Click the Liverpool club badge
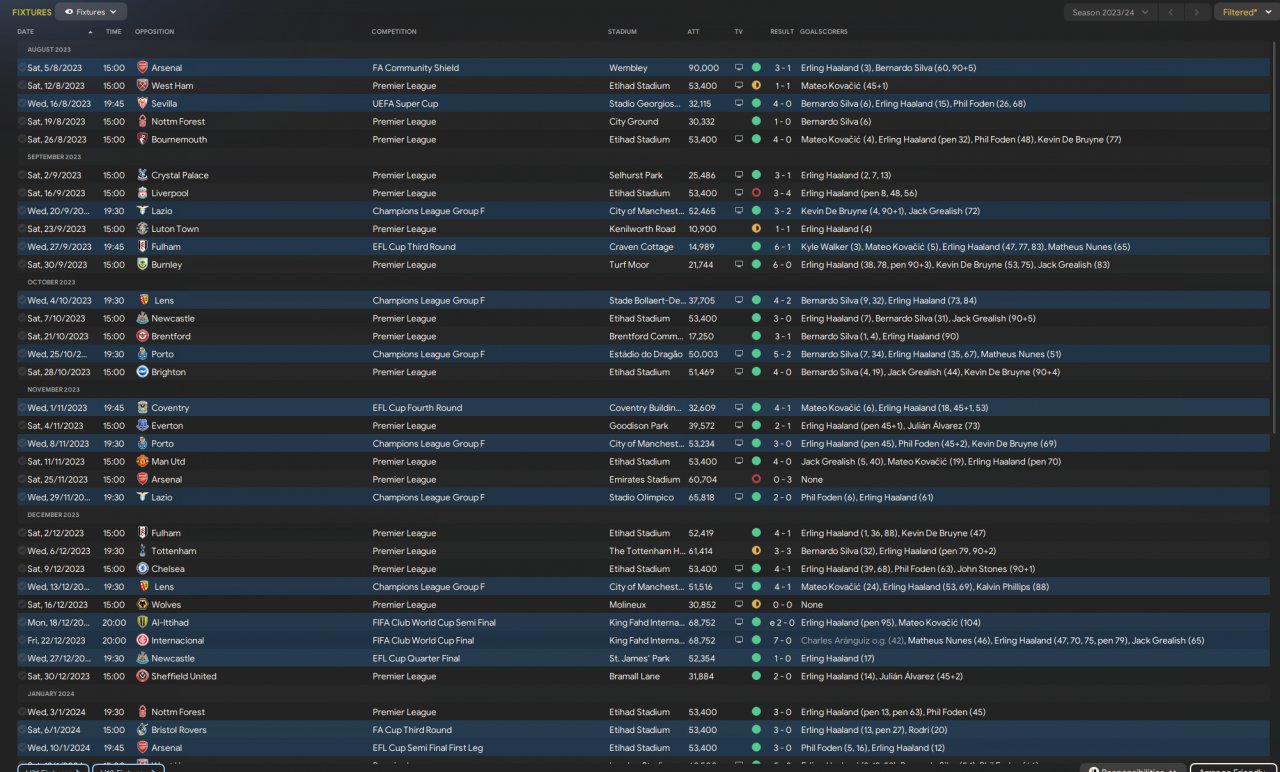Viewport: 1280px width, 772px height. click(x=142, y=193)
